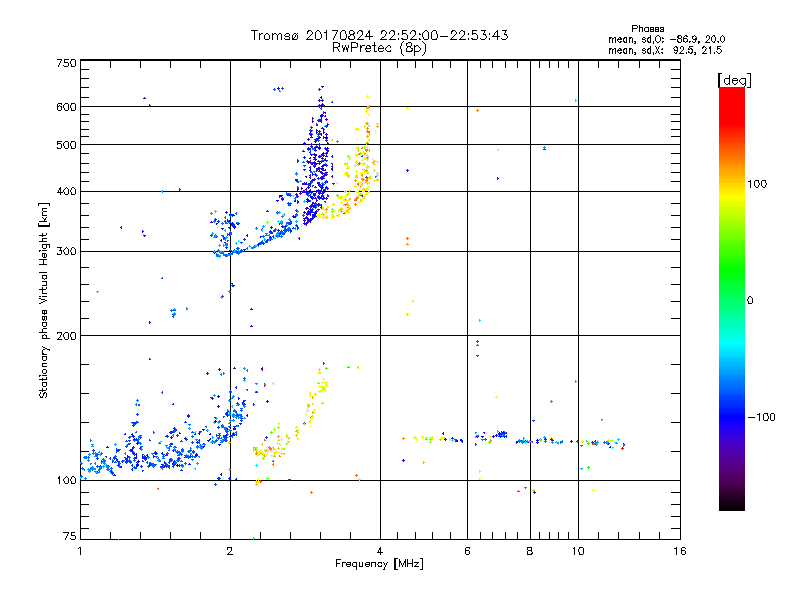Click the colorbar '-100' tick label

[761, 417]
